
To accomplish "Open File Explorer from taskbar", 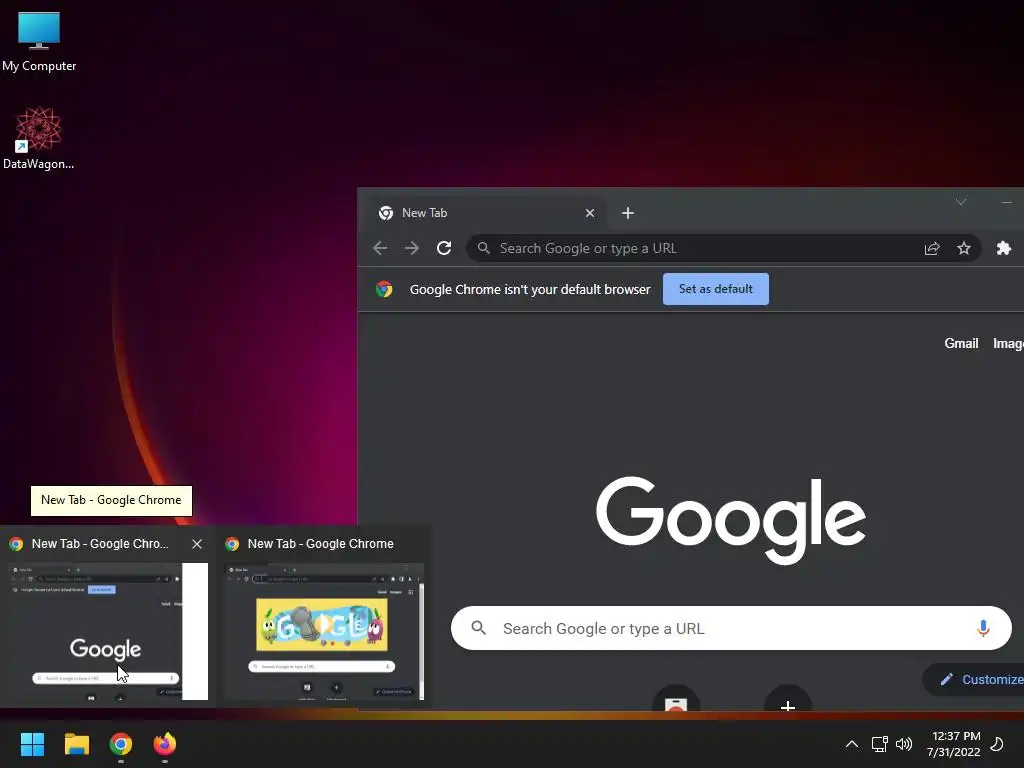I will click(76, 744).
